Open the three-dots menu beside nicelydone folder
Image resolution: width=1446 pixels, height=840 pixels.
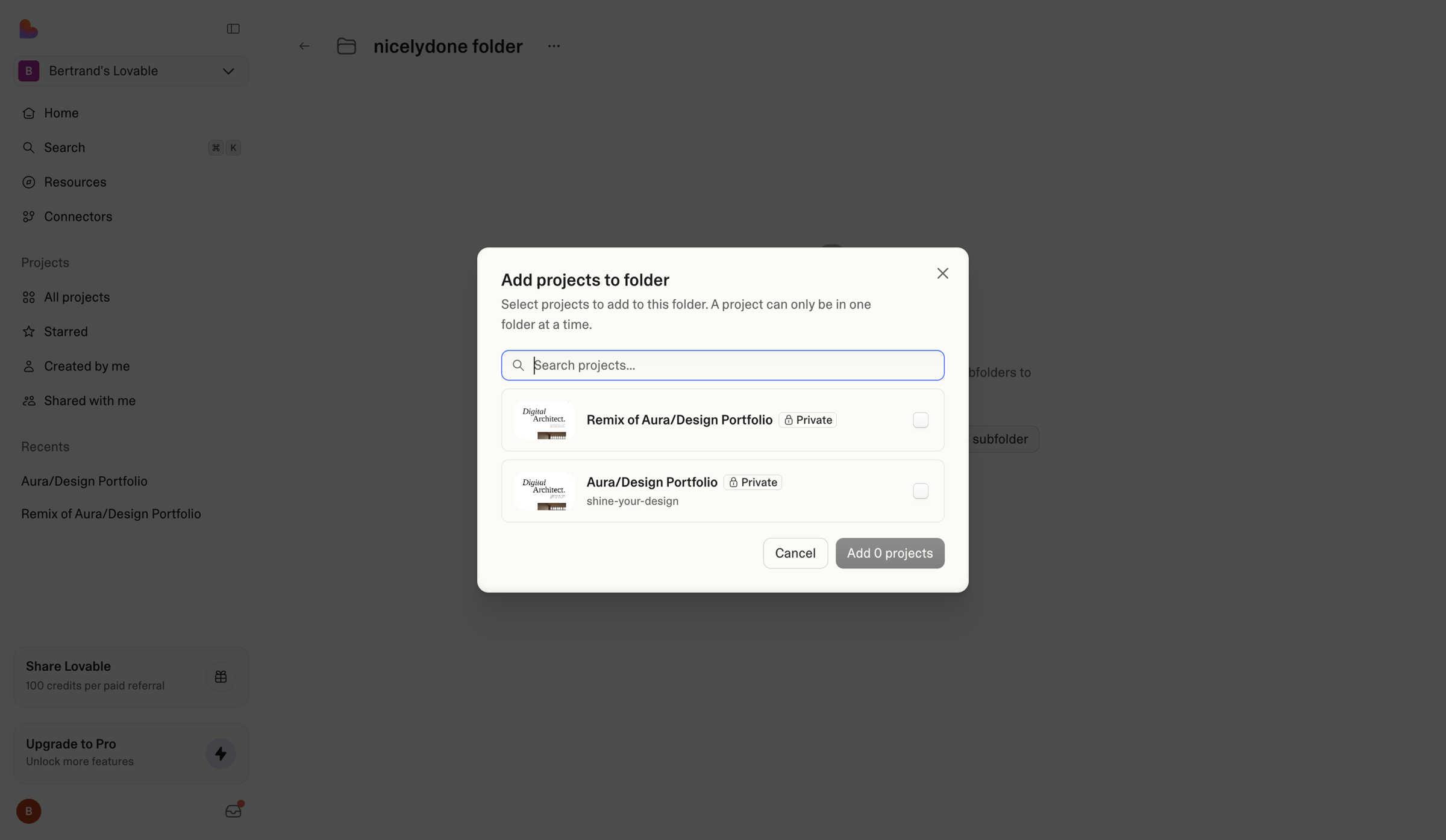tap(554, 46)
